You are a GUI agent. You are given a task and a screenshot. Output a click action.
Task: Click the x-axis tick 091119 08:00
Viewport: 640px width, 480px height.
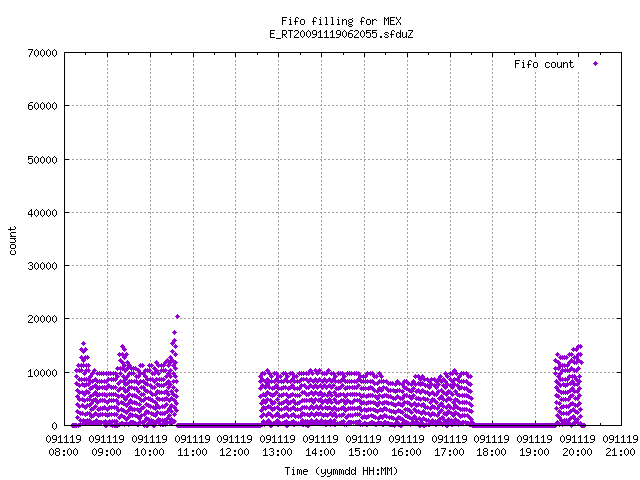point(63,446)
